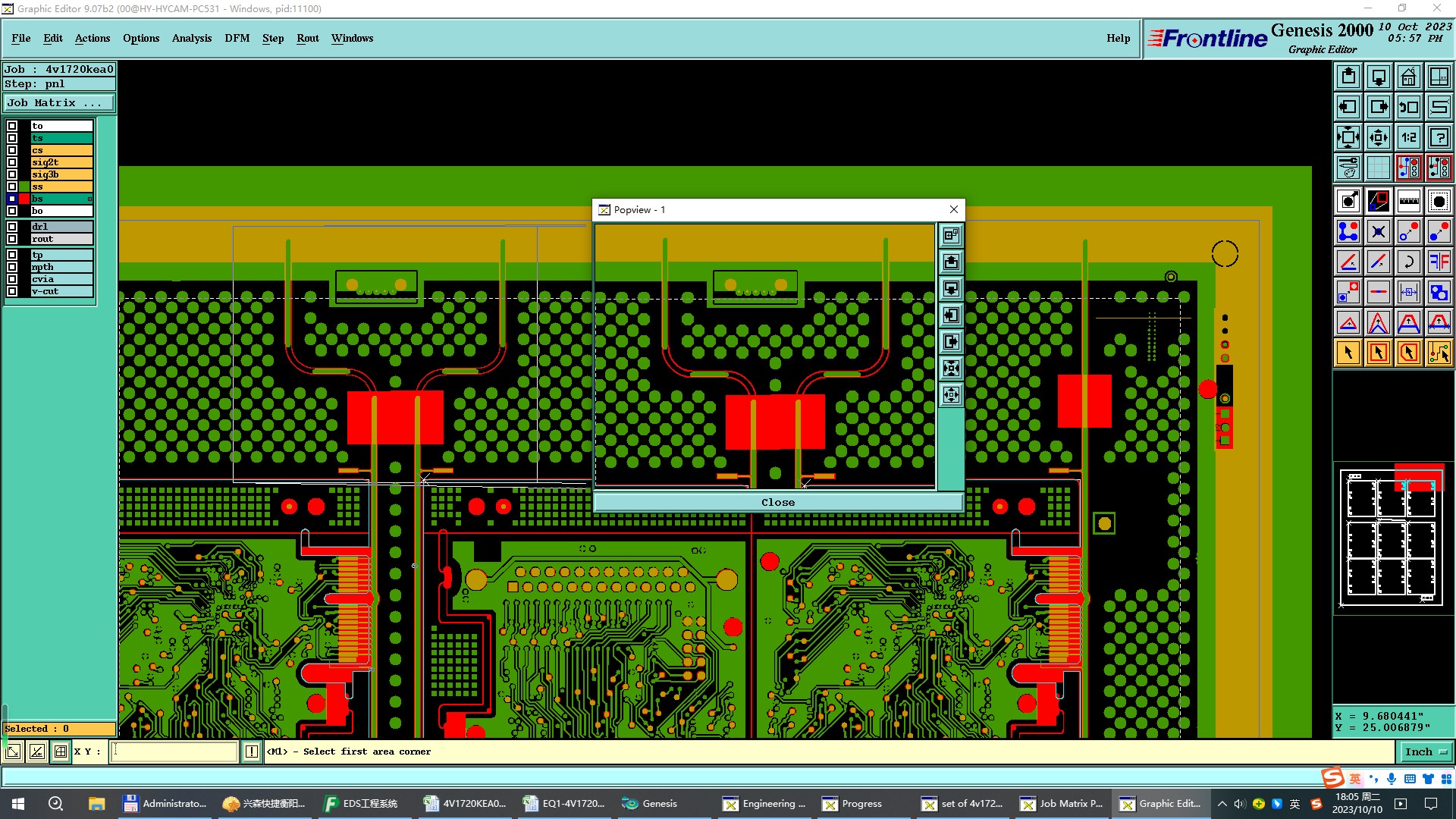This screenshot has width=1456, height=819.
Task: Toggle checkbox for the ts layer
Action: click(12, 138)
